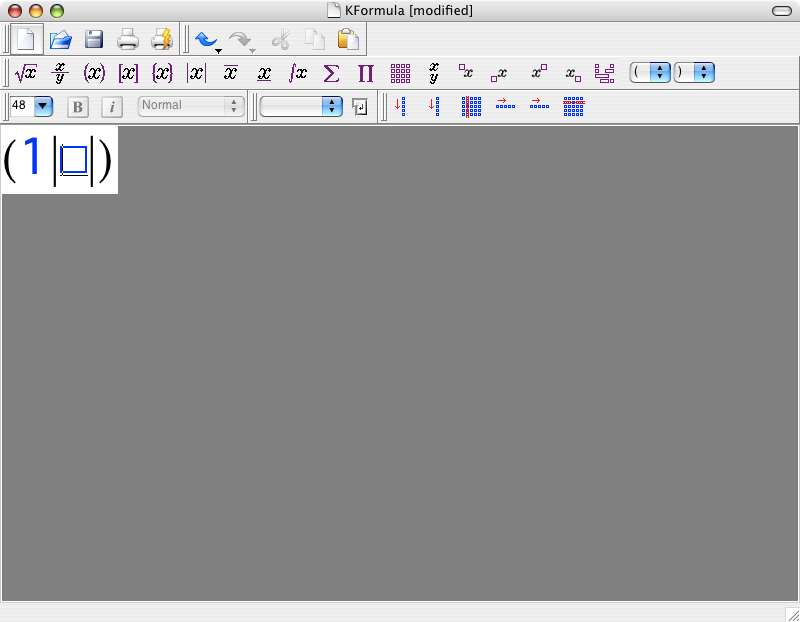Add an upper right index
The image size is (800, 622).
539,72
